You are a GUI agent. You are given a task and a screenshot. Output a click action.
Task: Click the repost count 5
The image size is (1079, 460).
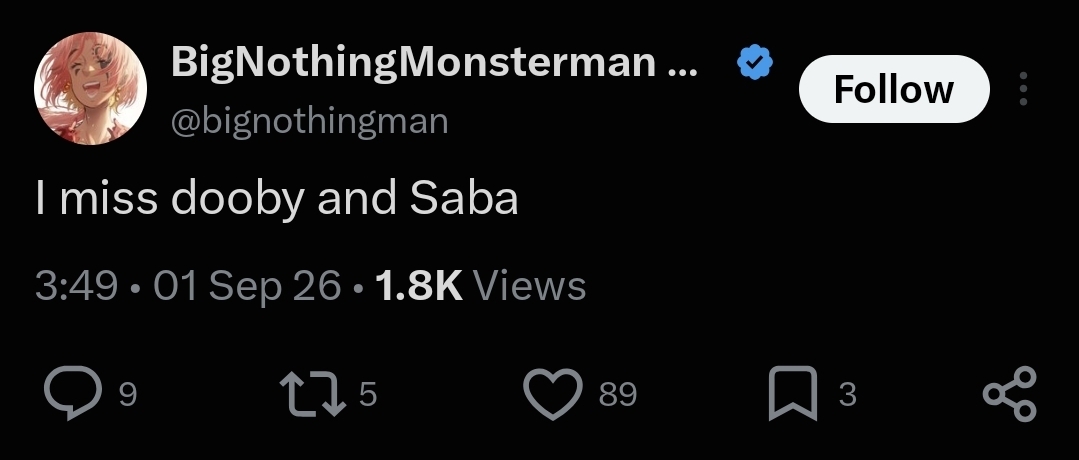[x=368, y=395]
